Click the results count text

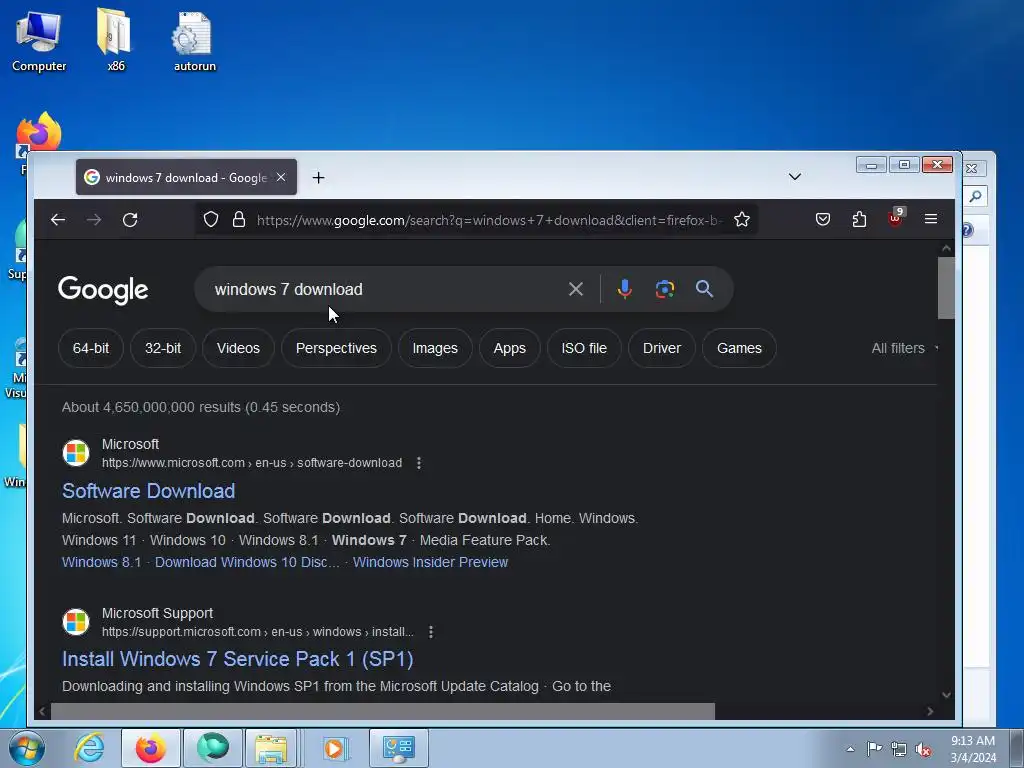click(200, 407)
